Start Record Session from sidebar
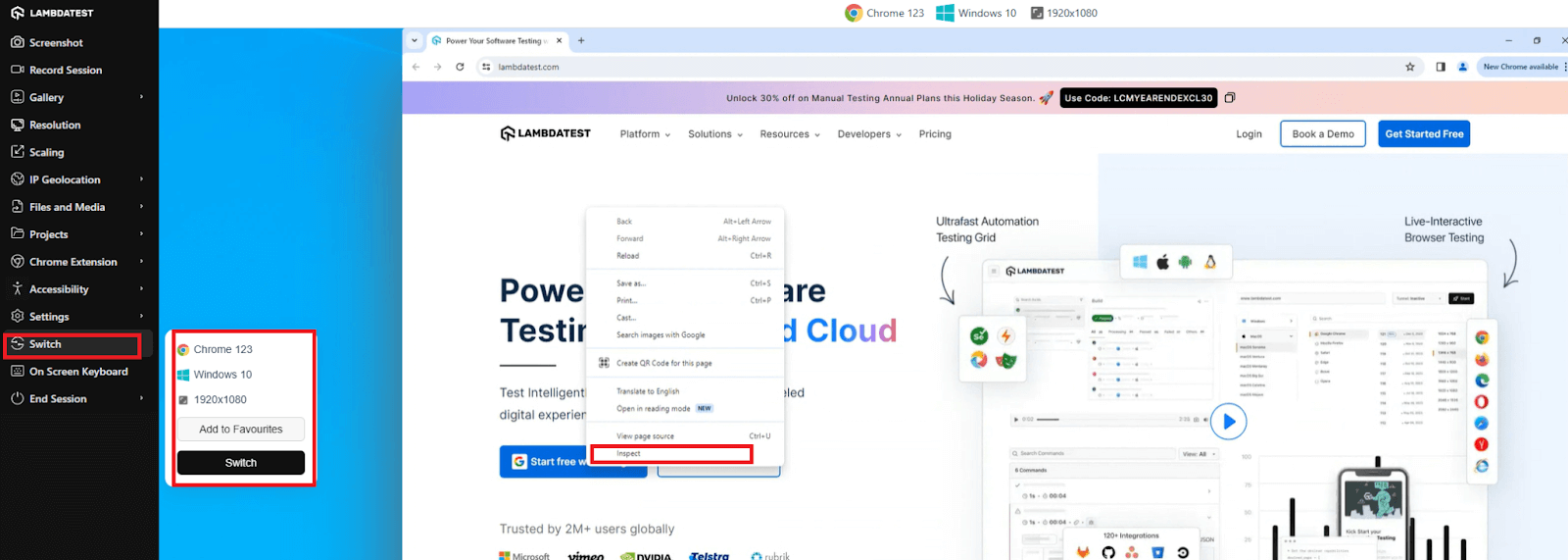Viewport: 1568px width, 560px height. coord(56,71)
